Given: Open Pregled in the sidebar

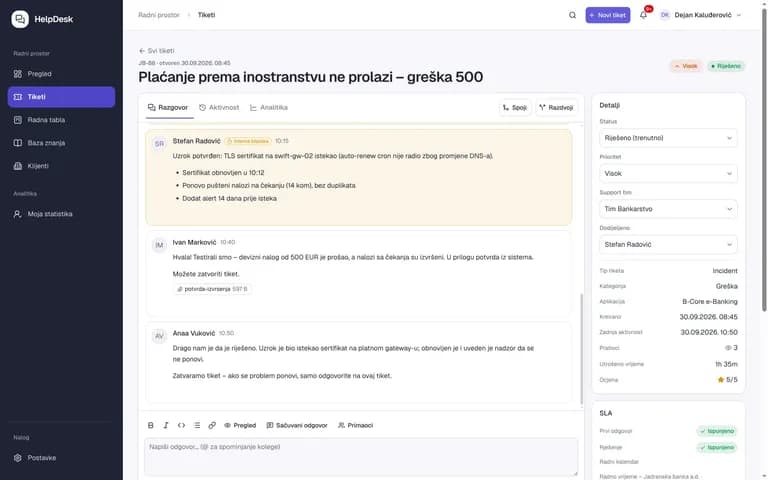Looking at the screenshot, I should 61,74.
